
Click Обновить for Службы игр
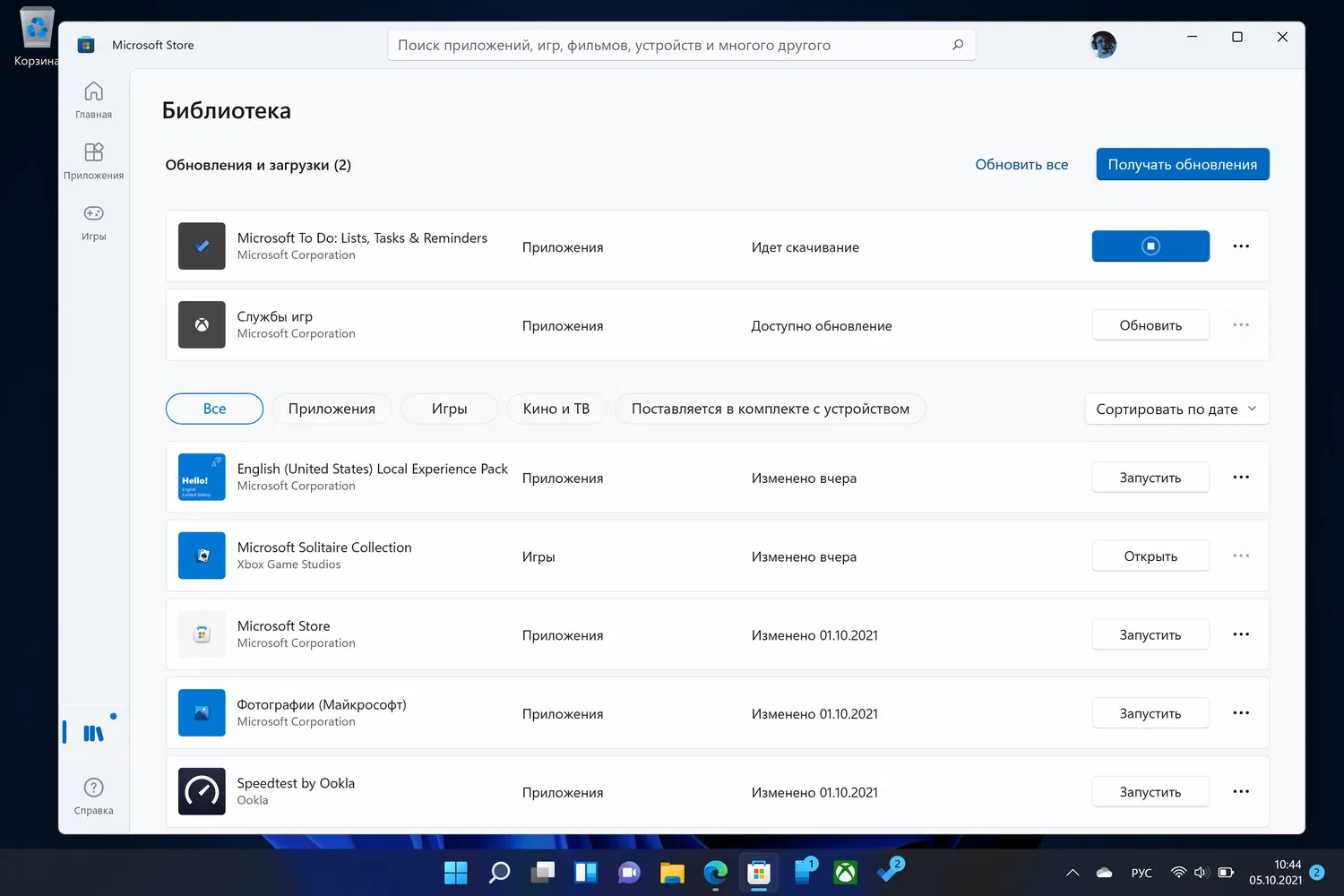coord(1150,325)
